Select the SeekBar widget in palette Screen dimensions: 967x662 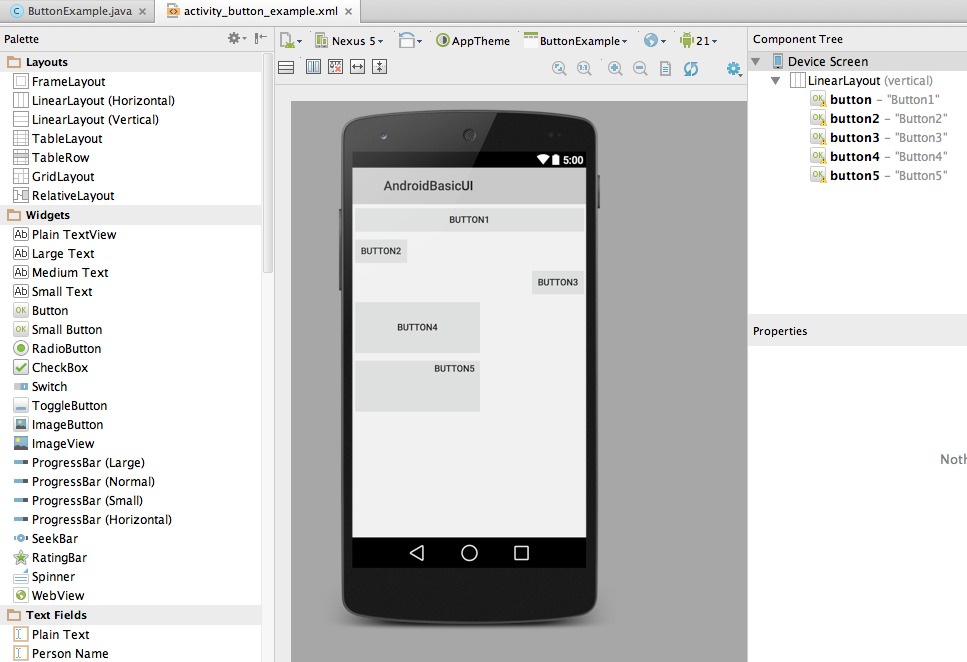(54, 539)
